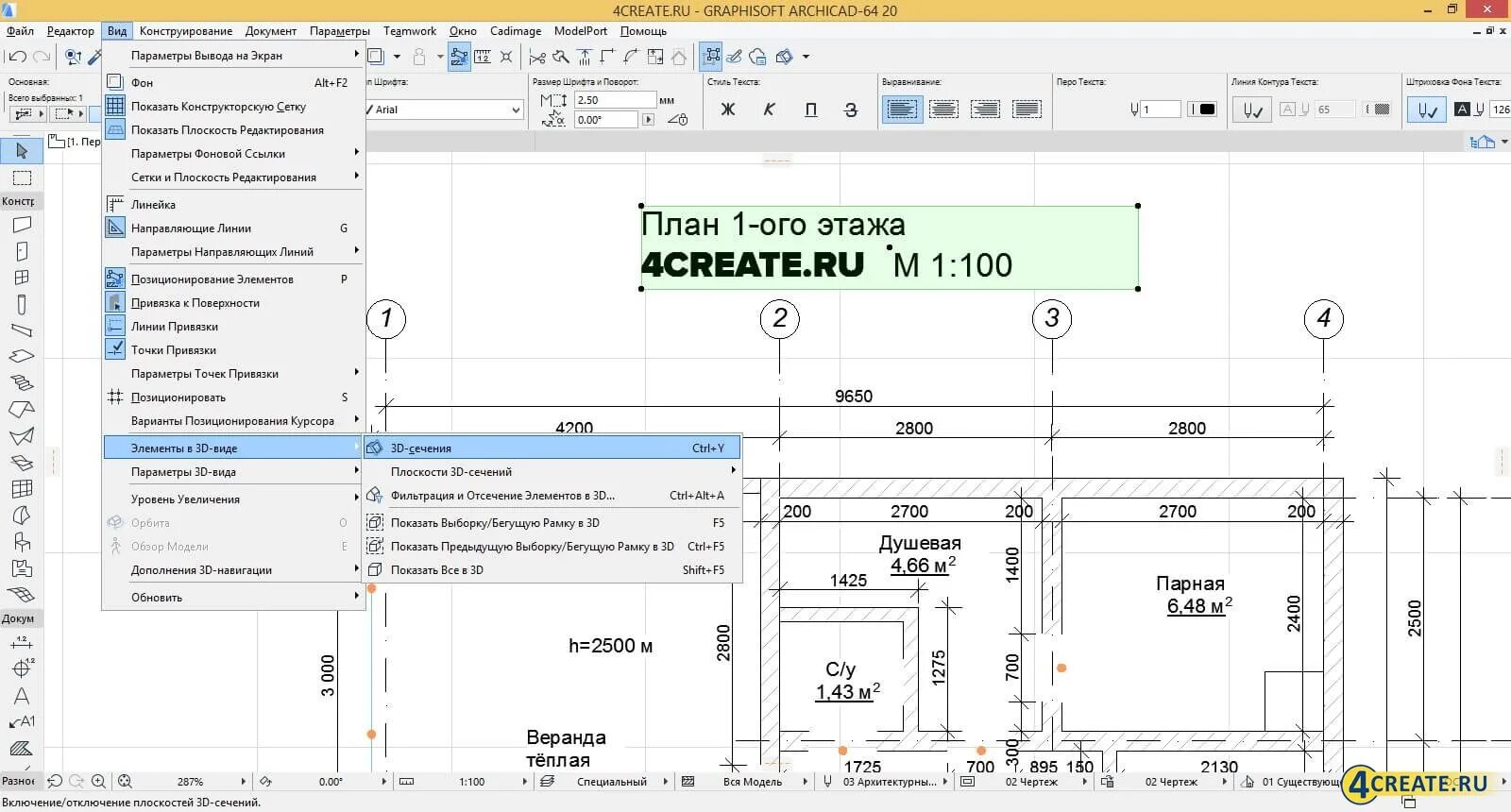1511x812 pixels.
Task: Select the Fill hatch tool in toolbox
Action: point(21,749)
